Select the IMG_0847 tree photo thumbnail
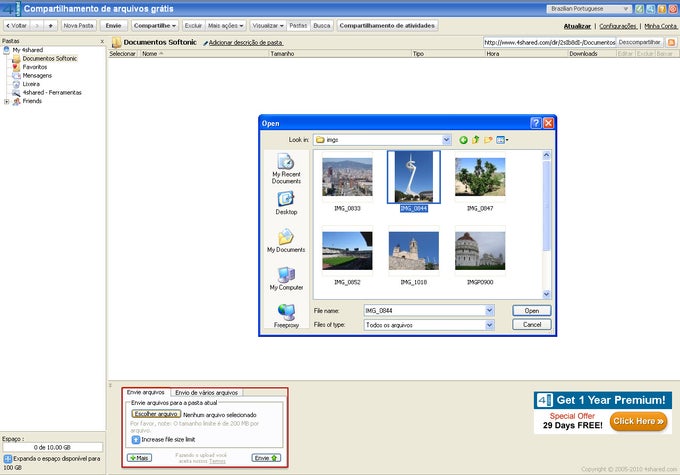This screenshot has height=475, width=680. (480, 177)
